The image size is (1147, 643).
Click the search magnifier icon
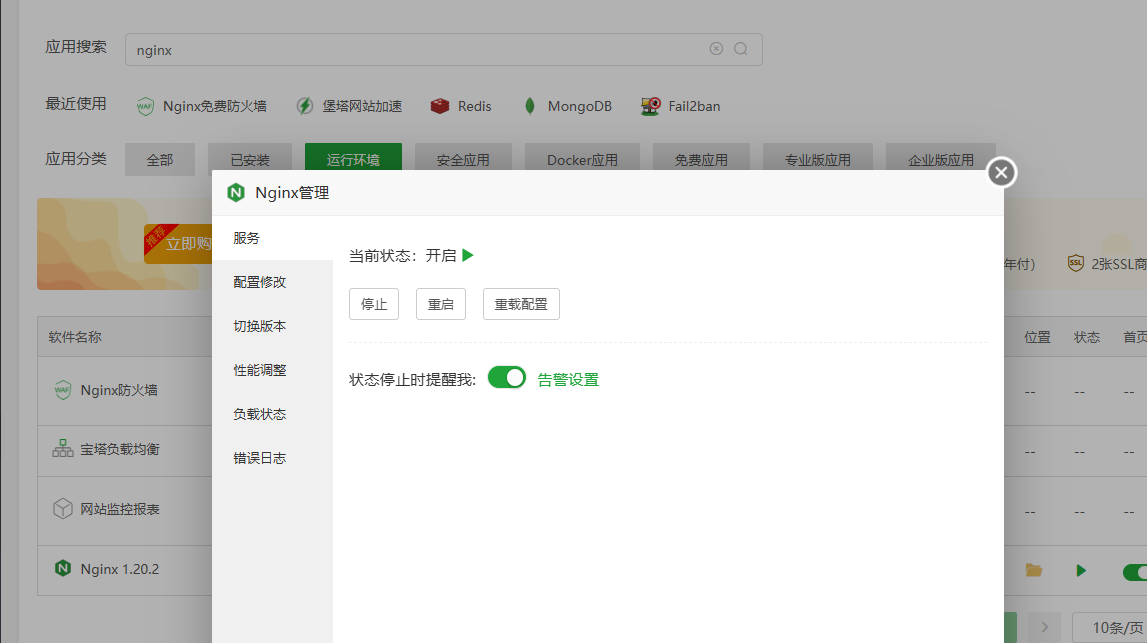pyautogui.click(x=741, y=48)
